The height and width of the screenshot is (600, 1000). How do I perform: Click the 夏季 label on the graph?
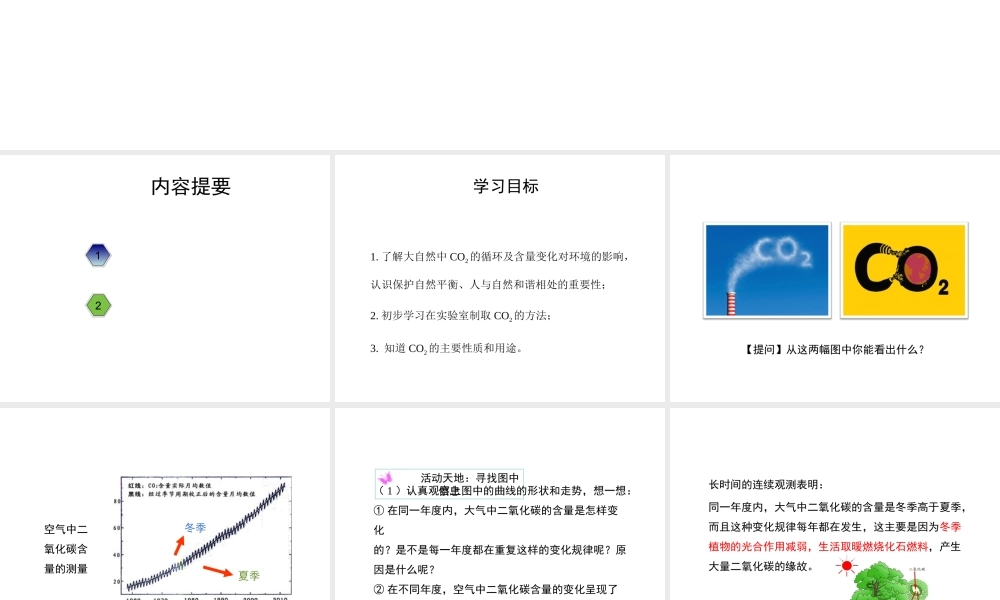(249, 576)
